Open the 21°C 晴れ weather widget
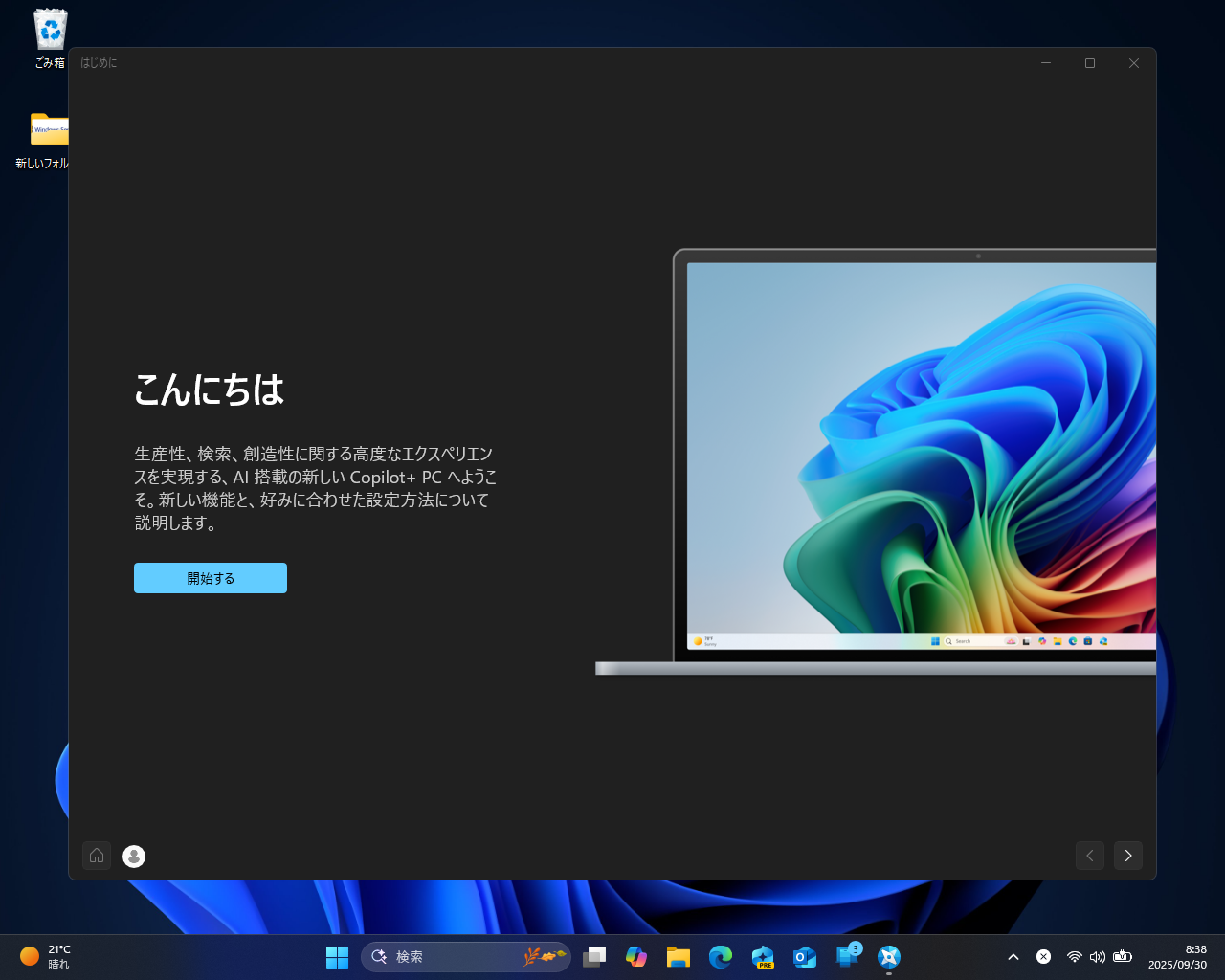The height and width of the screenshot is (980, 1225). point(45,956)
